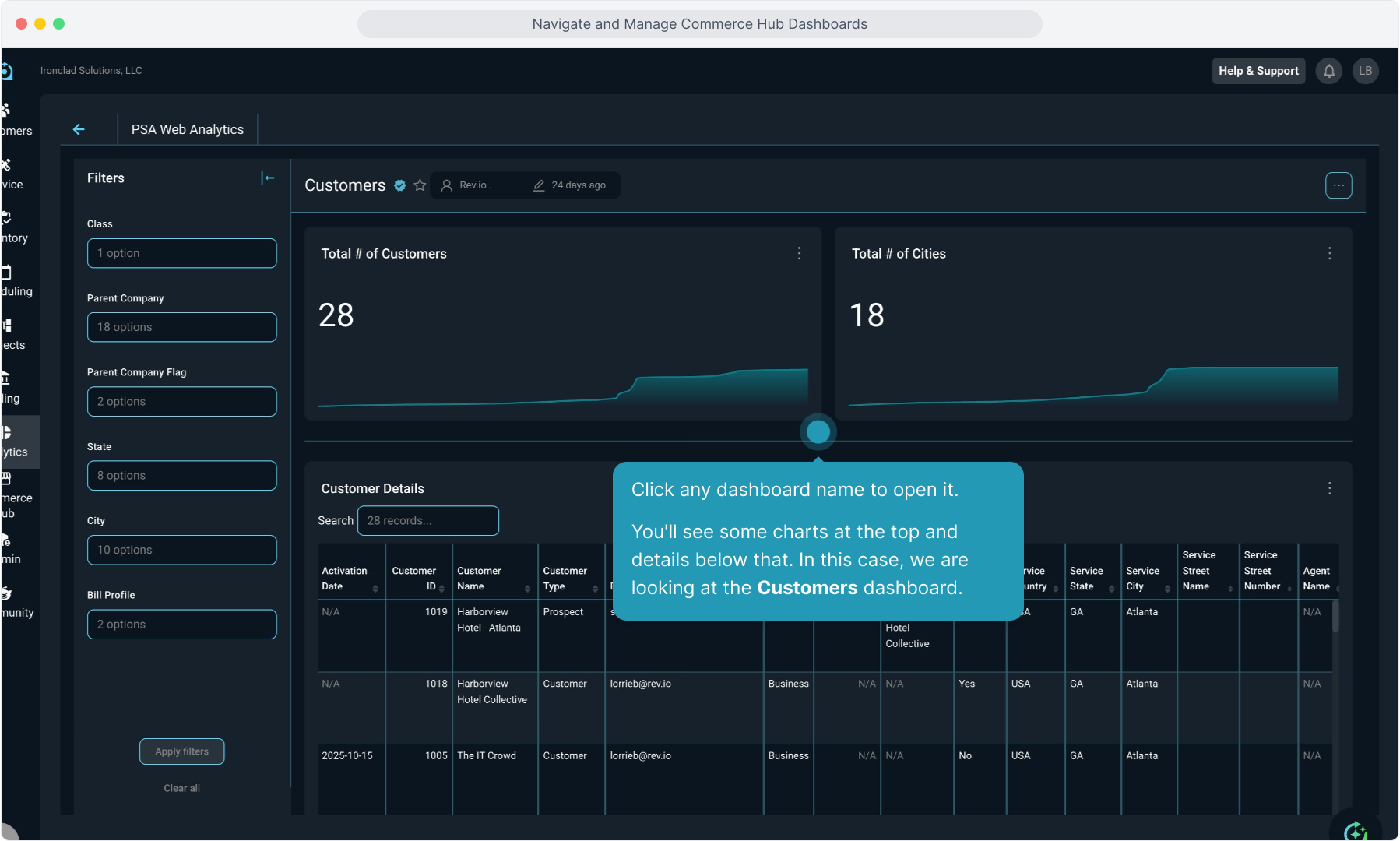Open the notifications bell
Viewport: 1400px width, 841px height.
pyautogui.click(x=1329, y=71)
